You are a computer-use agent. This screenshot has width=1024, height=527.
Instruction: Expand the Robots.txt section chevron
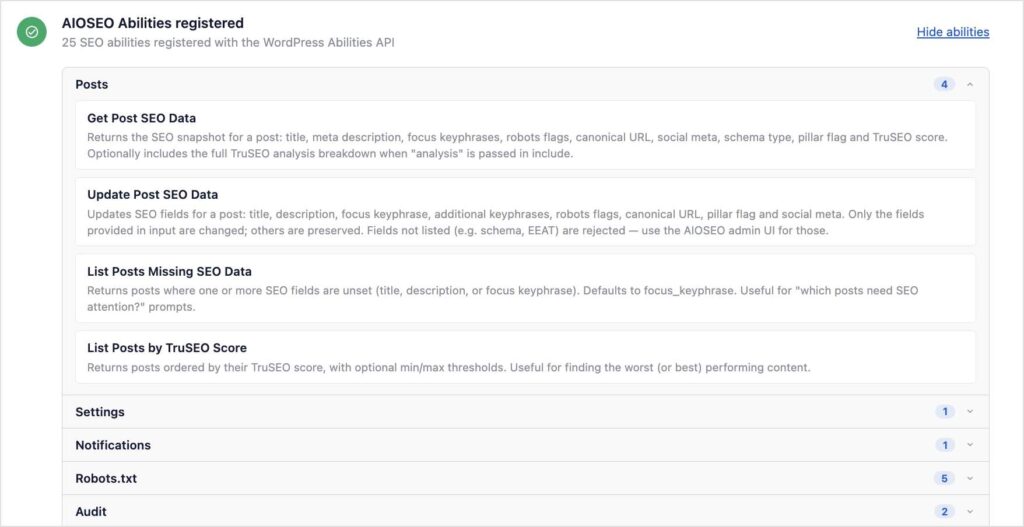970,479
